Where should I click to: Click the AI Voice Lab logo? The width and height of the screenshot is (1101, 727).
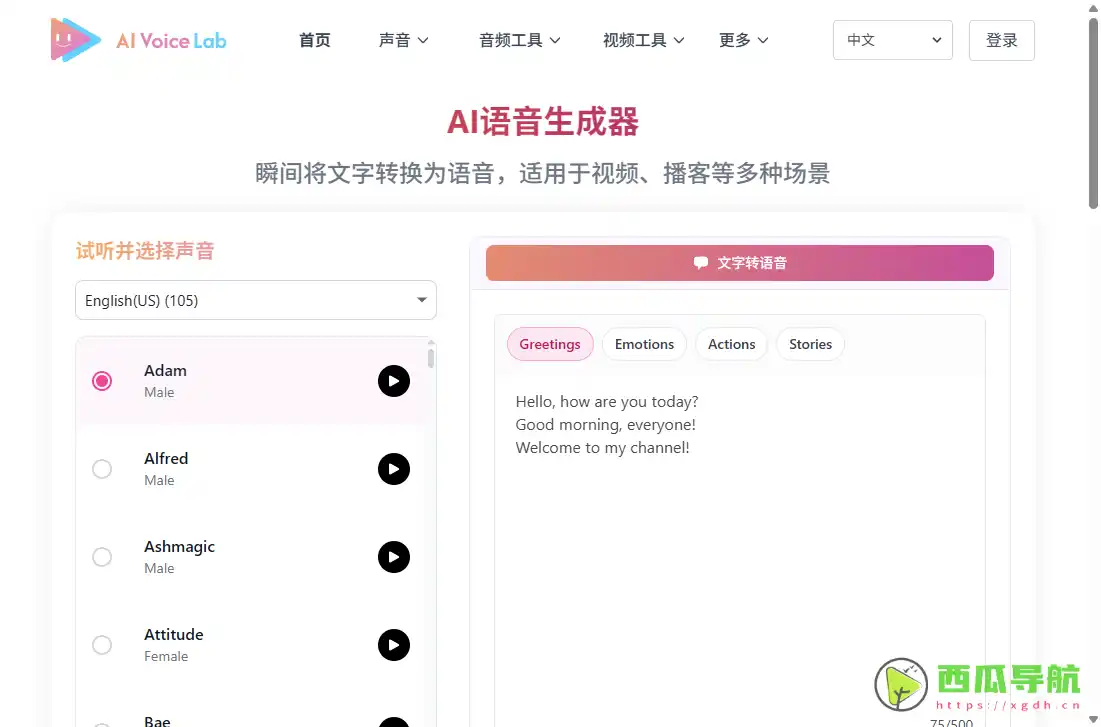coord(138,40)
